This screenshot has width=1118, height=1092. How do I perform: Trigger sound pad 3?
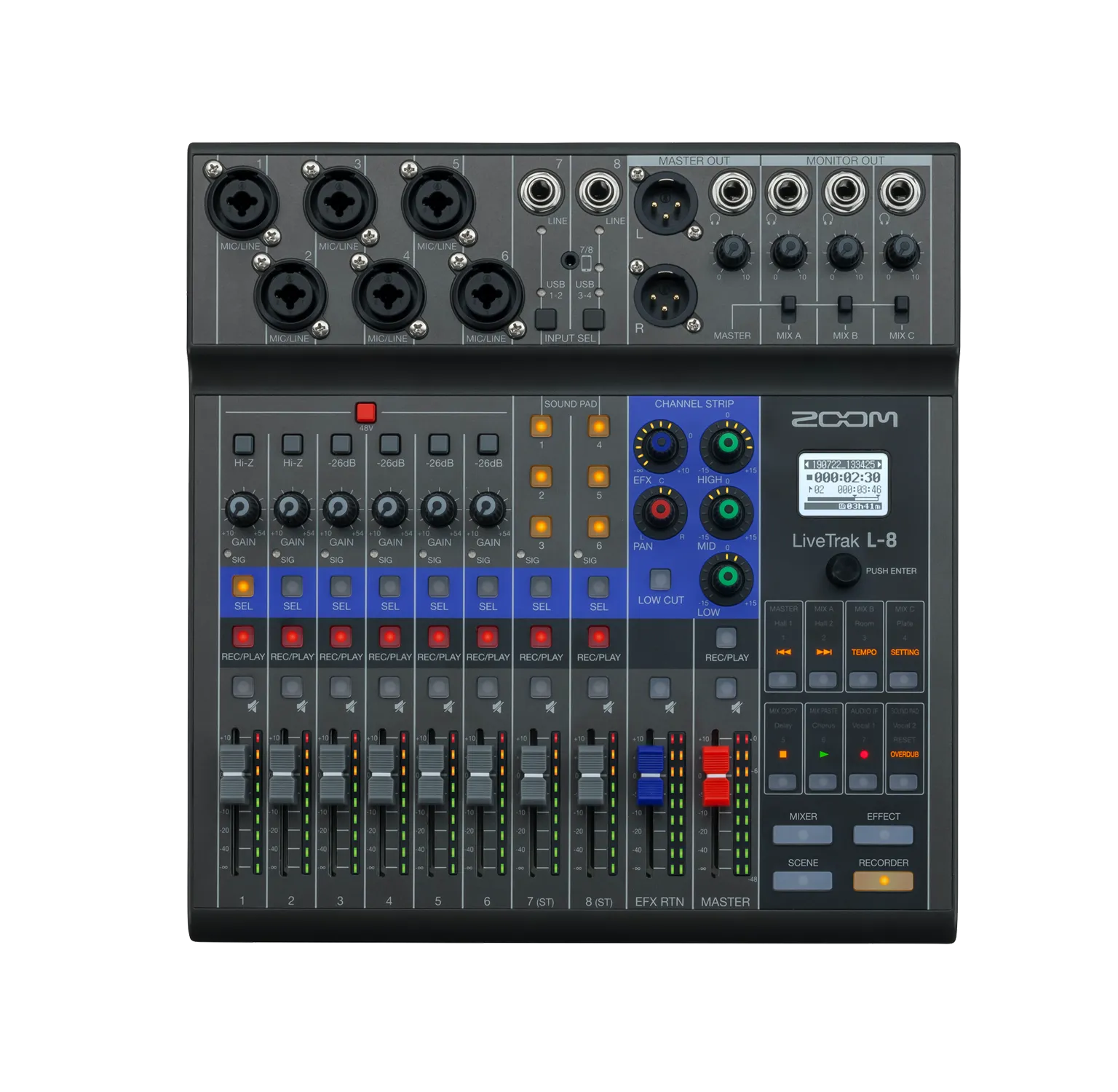[541, 526]
